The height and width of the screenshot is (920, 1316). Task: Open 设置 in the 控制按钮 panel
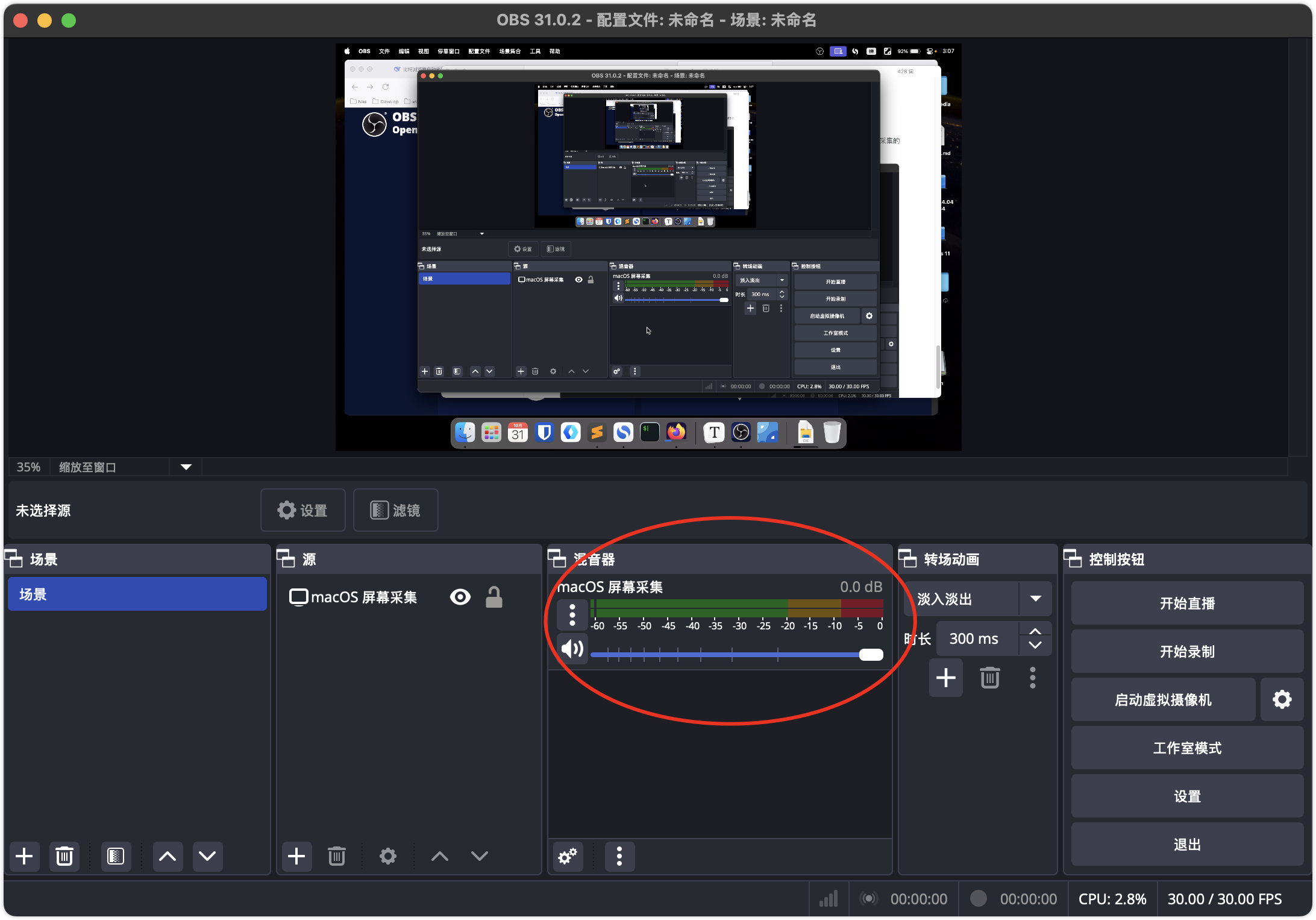[x=1187, y=796]
